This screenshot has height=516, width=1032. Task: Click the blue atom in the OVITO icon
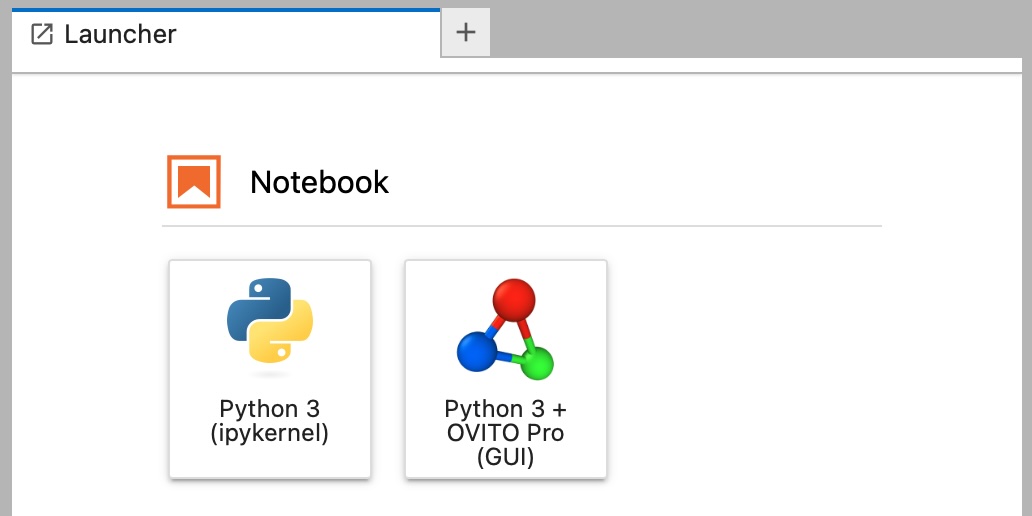click(476, 351)
